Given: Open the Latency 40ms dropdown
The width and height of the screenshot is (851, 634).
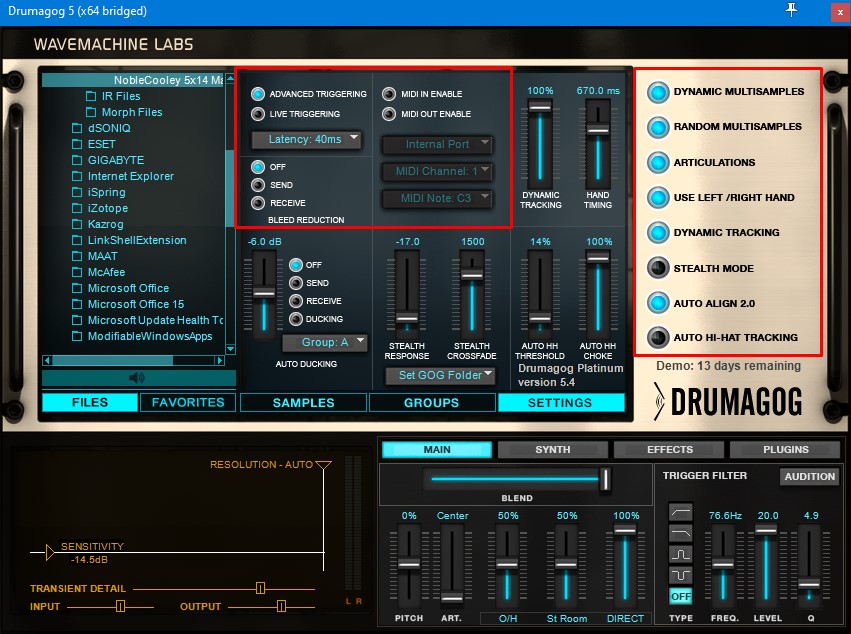Looking at the screenshot, I should click(x=307, y=140).
